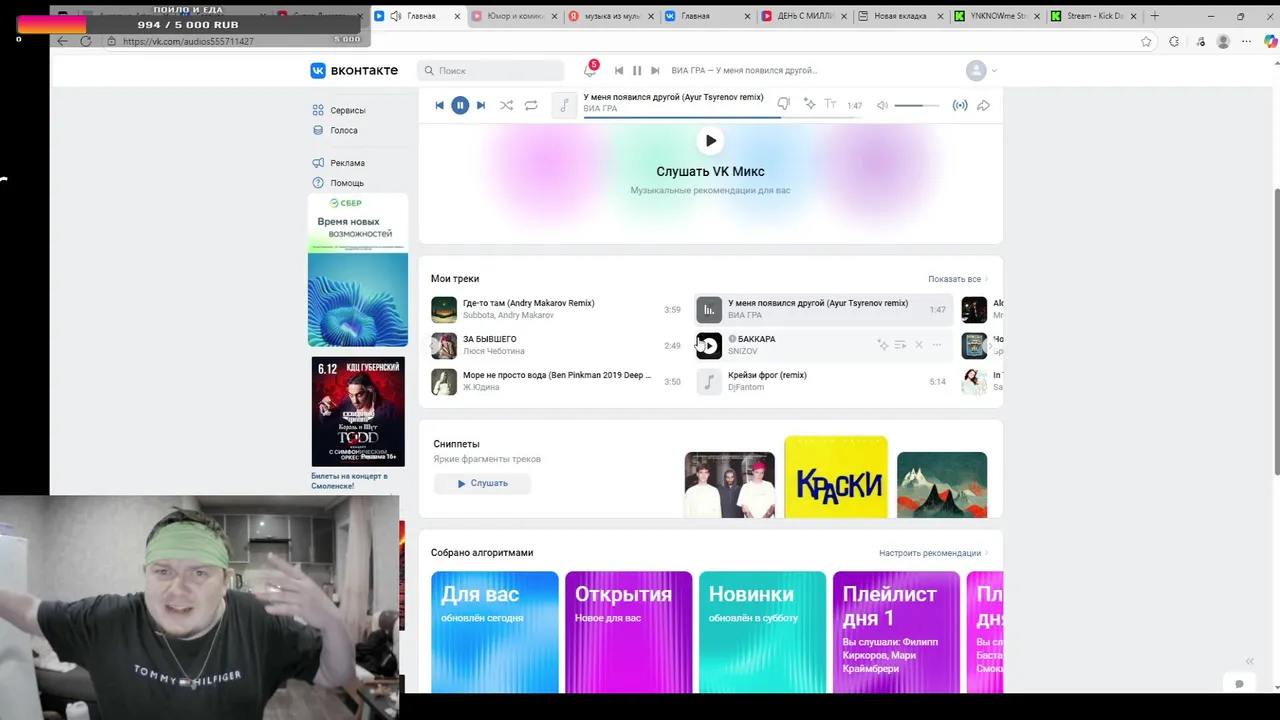1280x720 pixels.
Task: Open the current track cover note icon
Action: [565, 105]
